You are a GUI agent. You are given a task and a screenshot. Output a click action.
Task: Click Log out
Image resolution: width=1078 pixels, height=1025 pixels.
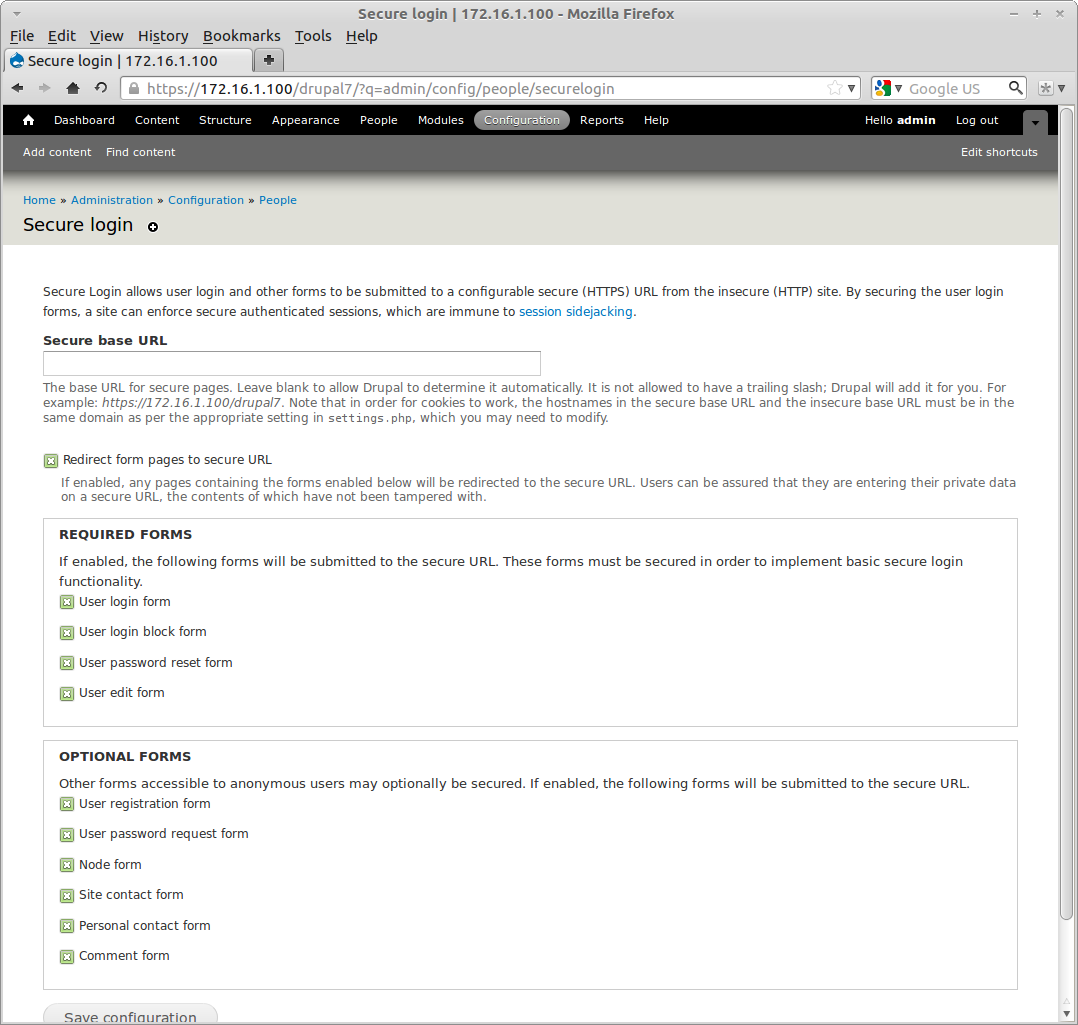[x=977, y=120]
